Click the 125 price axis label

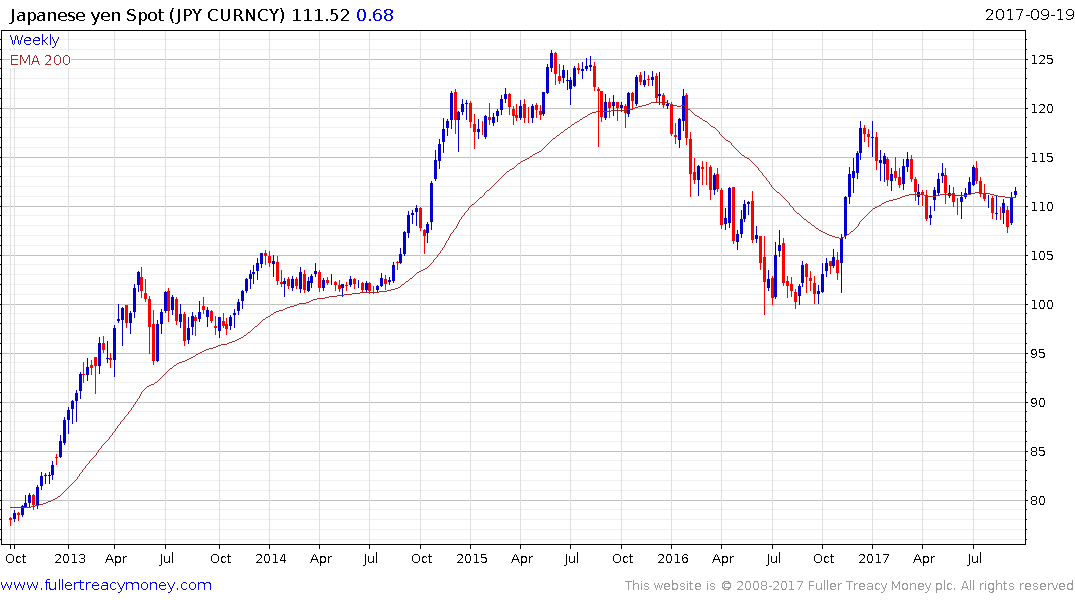click(1042, 60)
